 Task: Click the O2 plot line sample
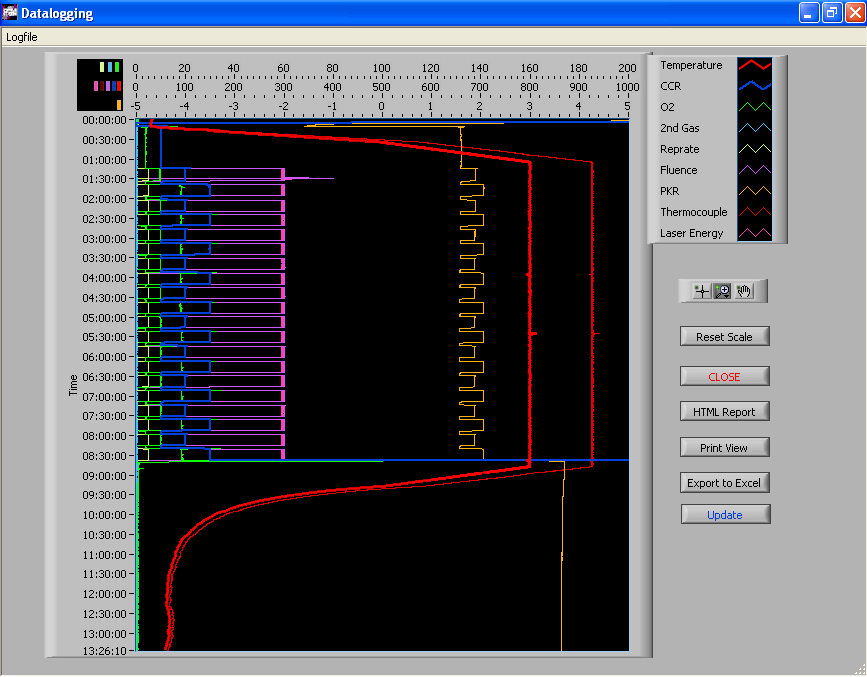point(755,107)
